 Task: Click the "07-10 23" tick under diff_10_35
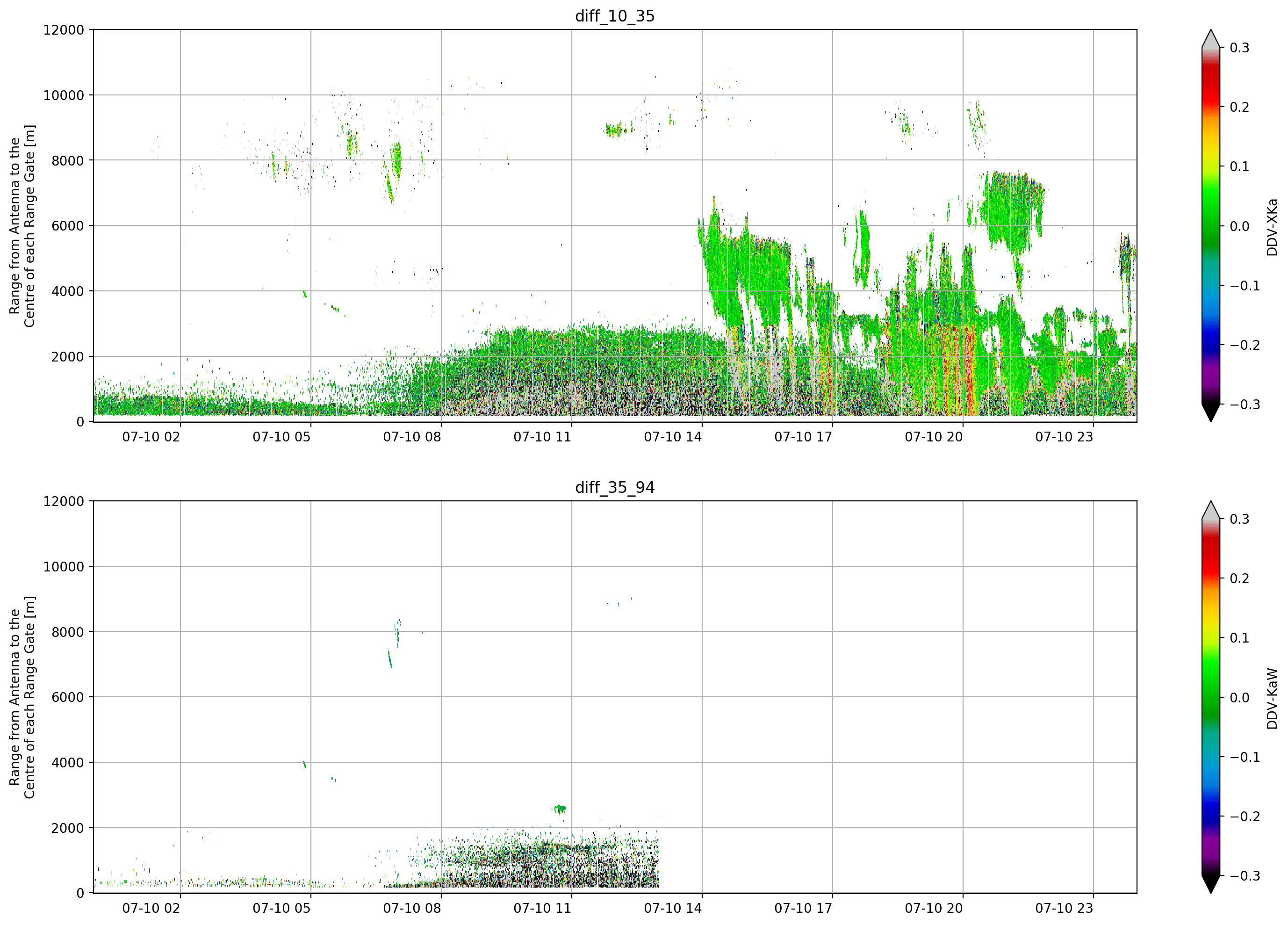[x=1064, y=437]
